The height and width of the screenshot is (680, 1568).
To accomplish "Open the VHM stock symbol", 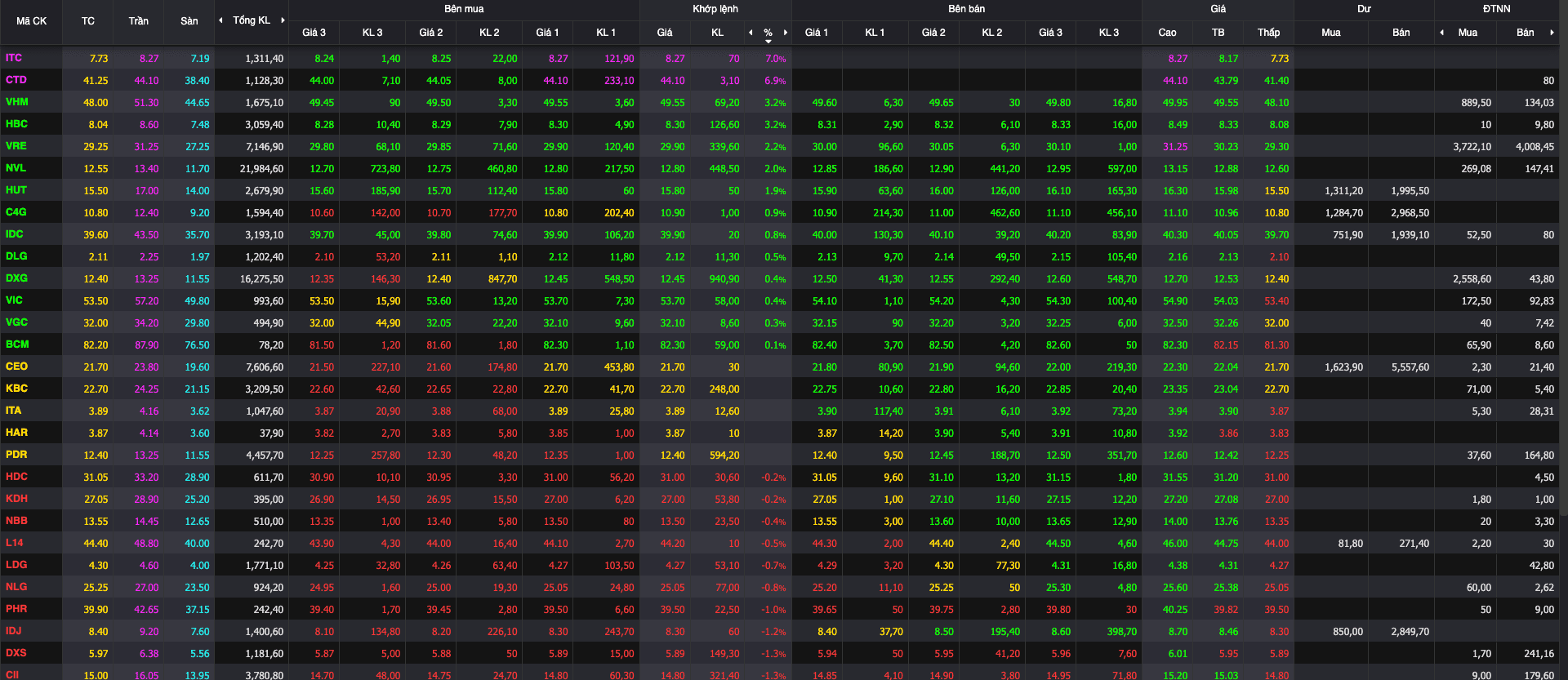I will point(16,102).
